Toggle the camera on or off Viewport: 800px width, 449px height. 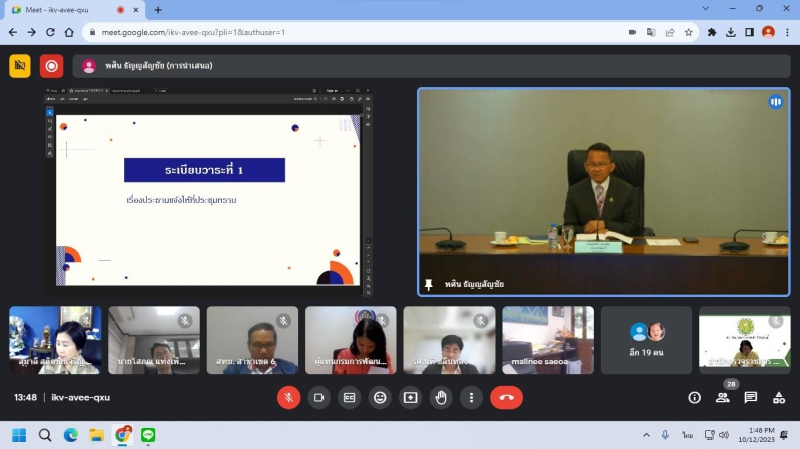[x=319, y=397]
